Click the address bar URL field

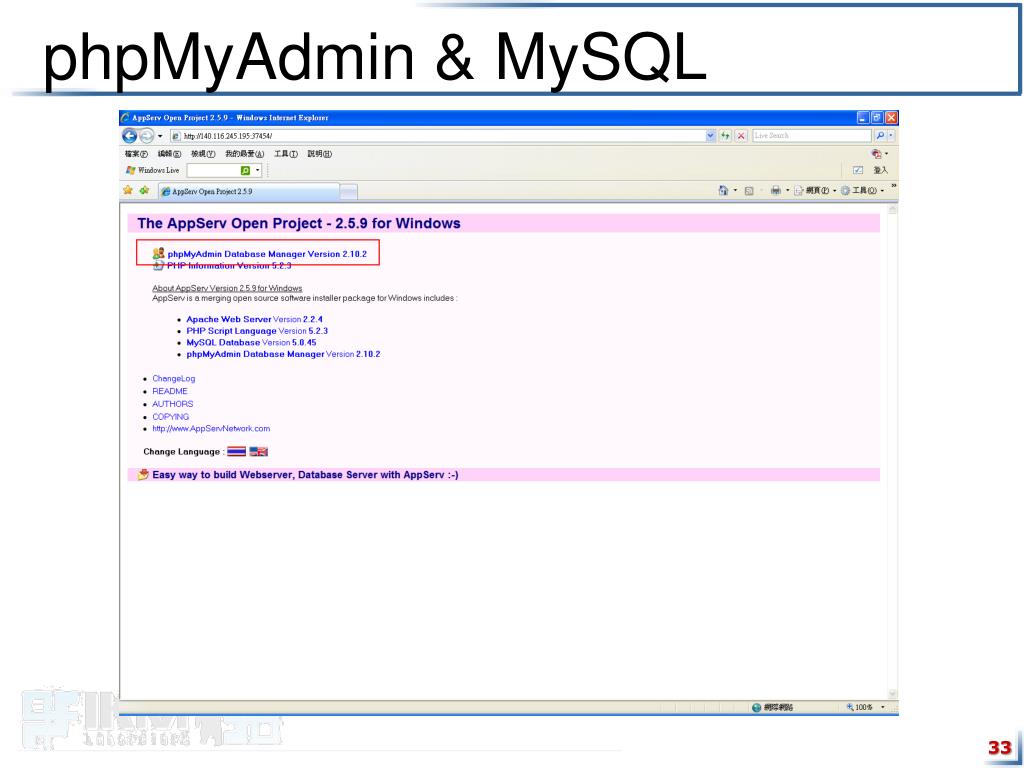coord(437,136)
